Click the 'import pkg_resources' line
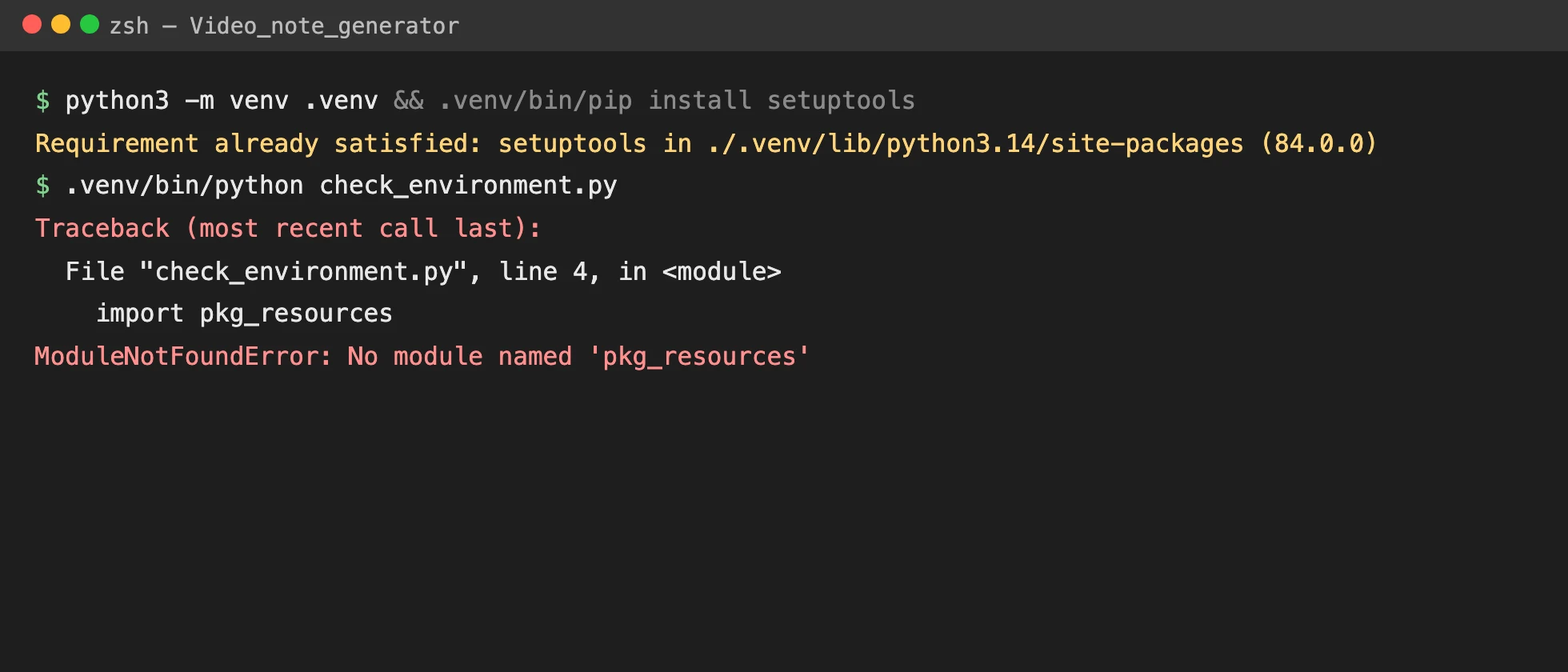Screen dimensions: 1568x672 pos(244,314)
